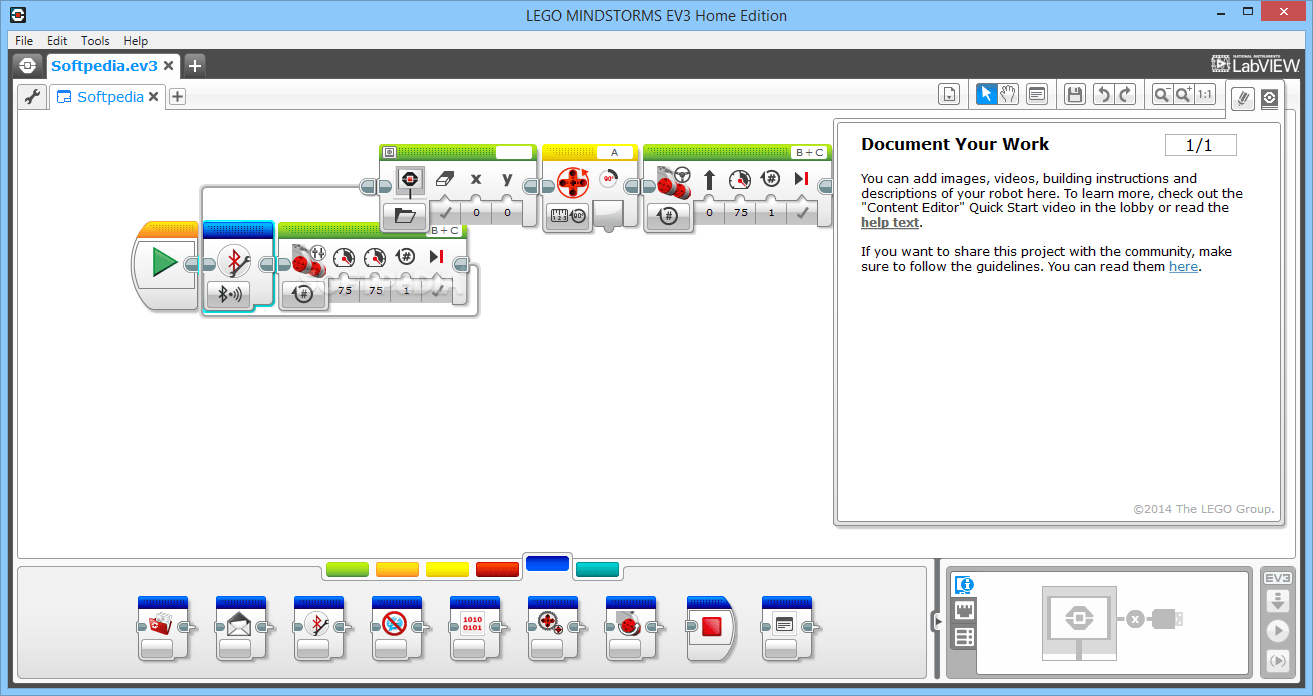Open the Gyro Sensor block mode selector
The width and height of the screenshot is (1313, 696).
[x=568, y=215]
